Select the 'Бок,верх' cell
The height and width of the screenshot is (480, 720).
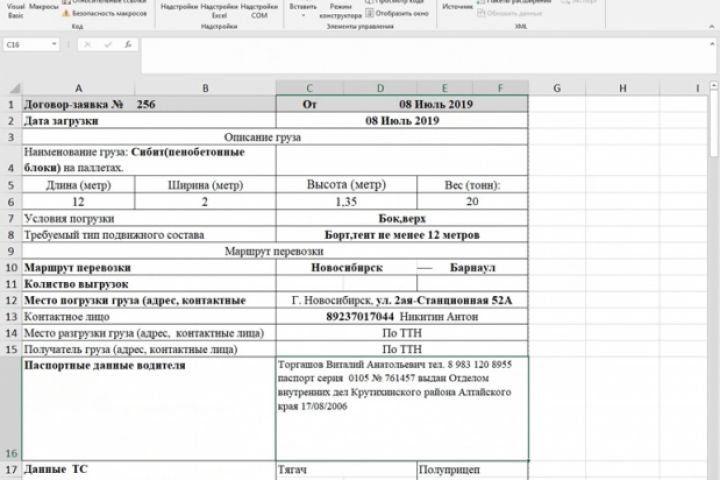[x=402, y=218]
